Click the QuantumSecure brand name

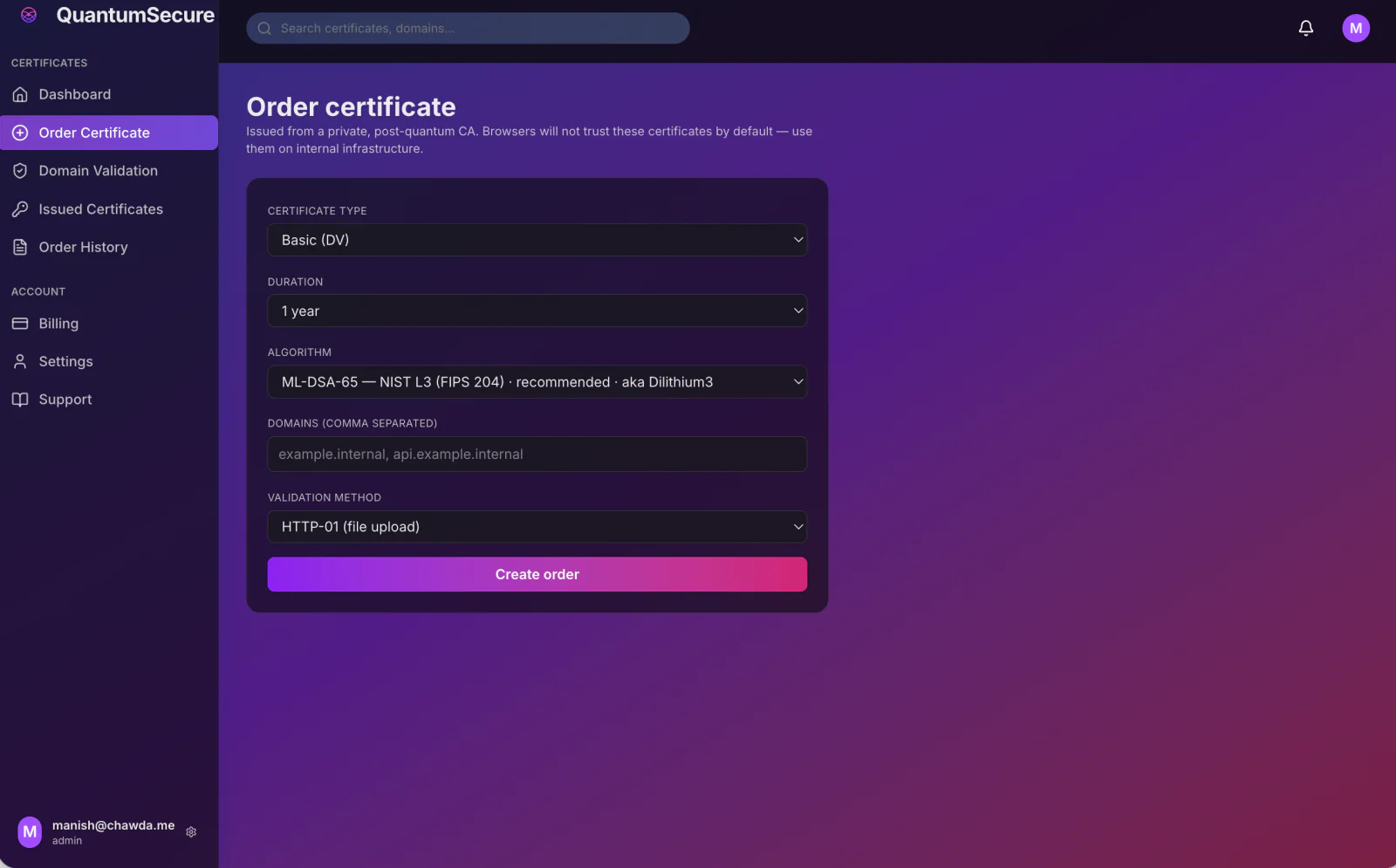(135, 15)
